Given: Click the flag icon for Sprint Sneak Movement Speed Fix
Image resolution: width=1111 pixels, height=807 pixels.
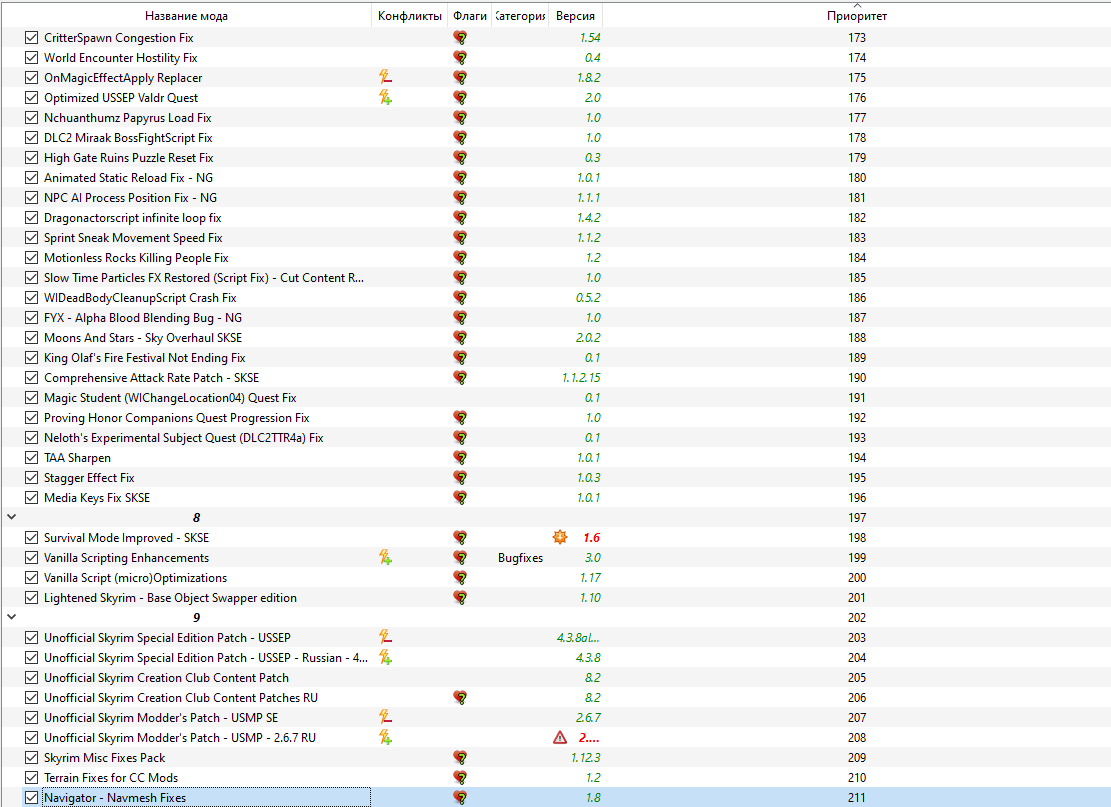Looking at the screenshot, I should 461,237.
